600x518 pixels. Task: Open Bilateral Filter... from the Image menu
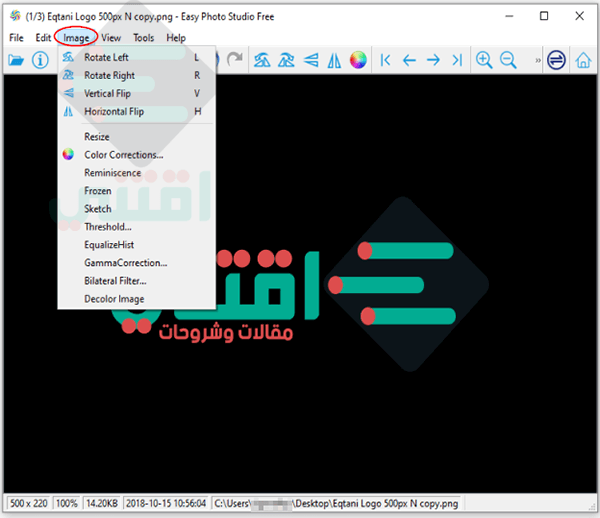136,280
